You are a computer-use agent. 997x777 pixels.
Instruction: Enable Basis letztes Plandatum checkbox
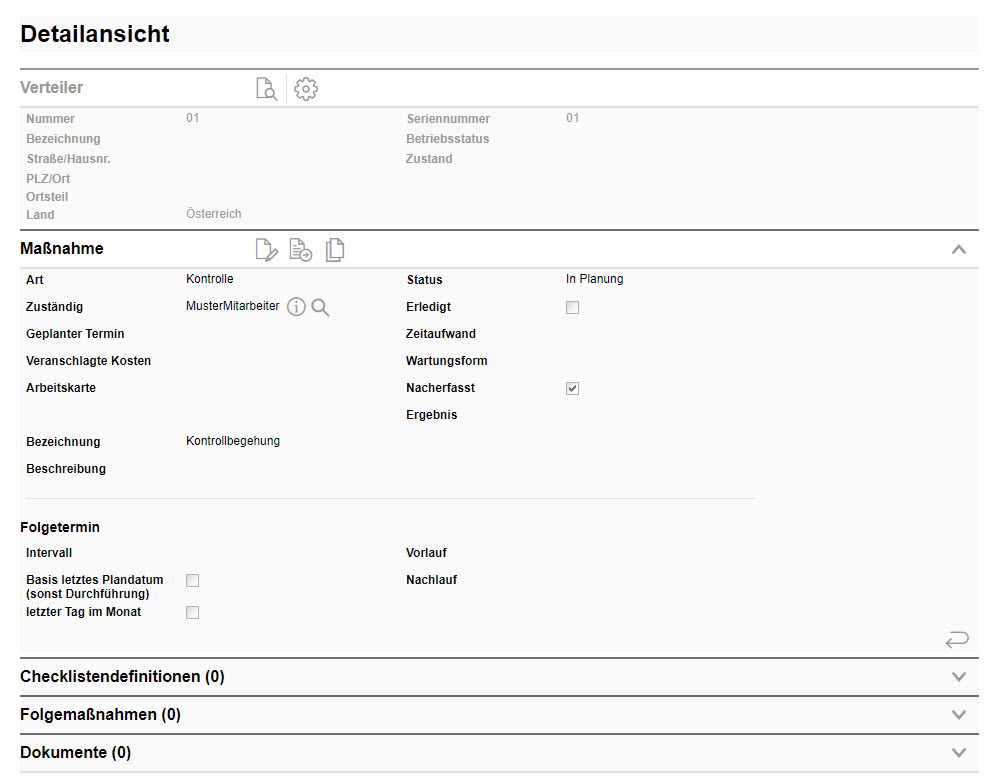193,581
